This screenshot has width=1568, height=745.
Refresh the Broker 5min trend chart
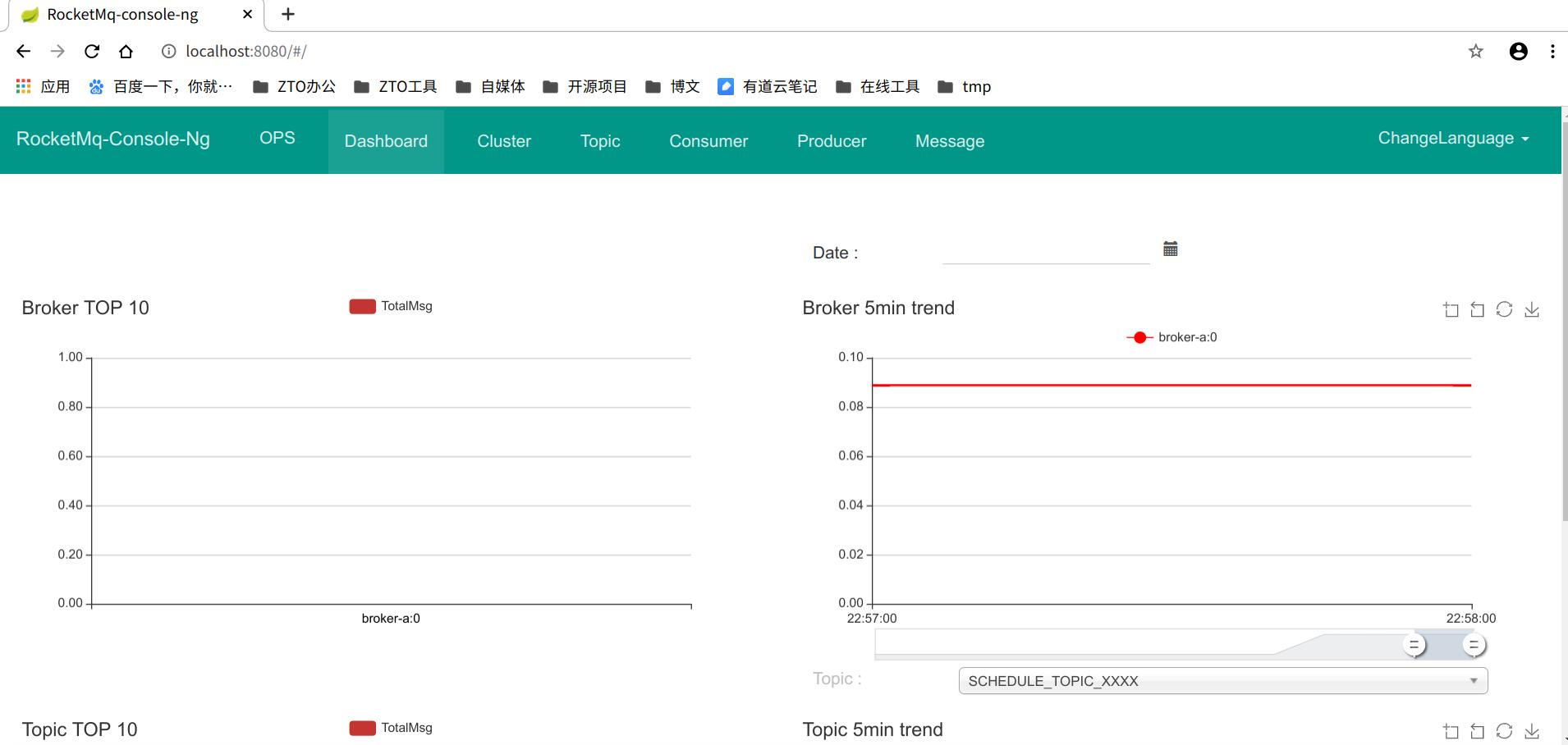point(1504,309)
